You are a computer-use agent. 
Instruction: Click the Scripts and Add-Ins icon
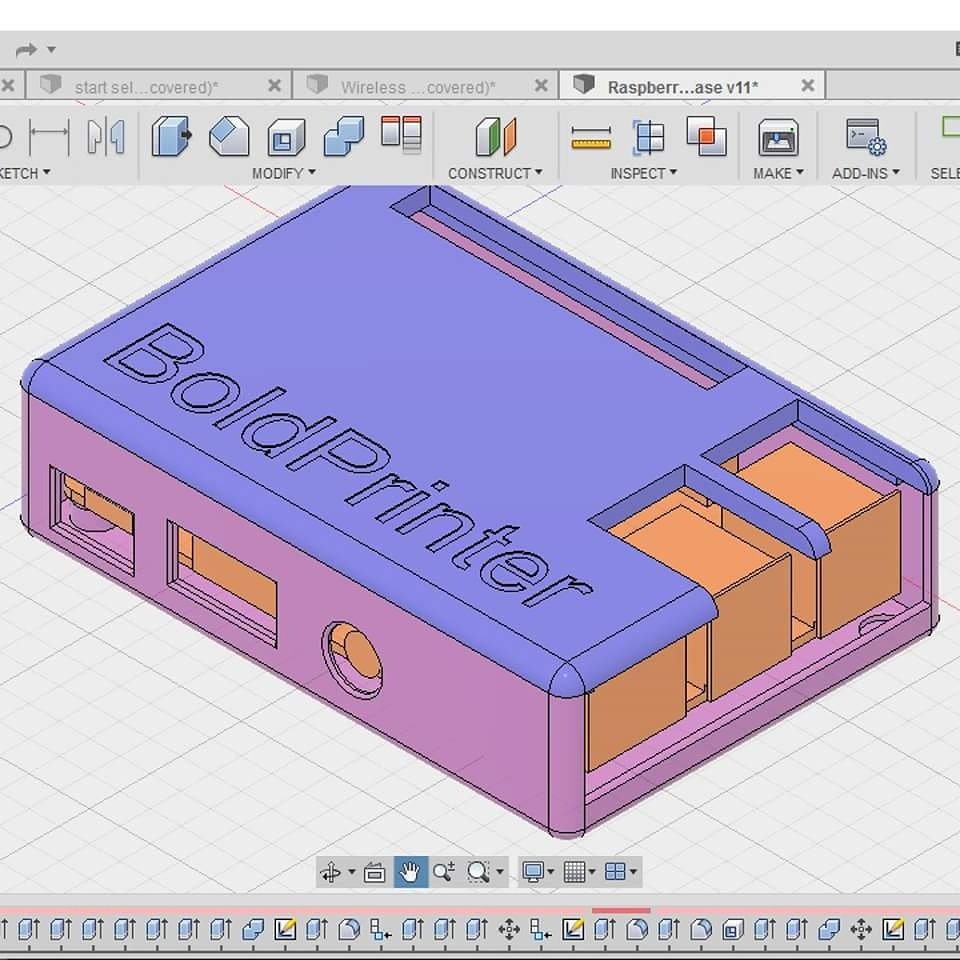pyautogui.click(x=866, y=137)
